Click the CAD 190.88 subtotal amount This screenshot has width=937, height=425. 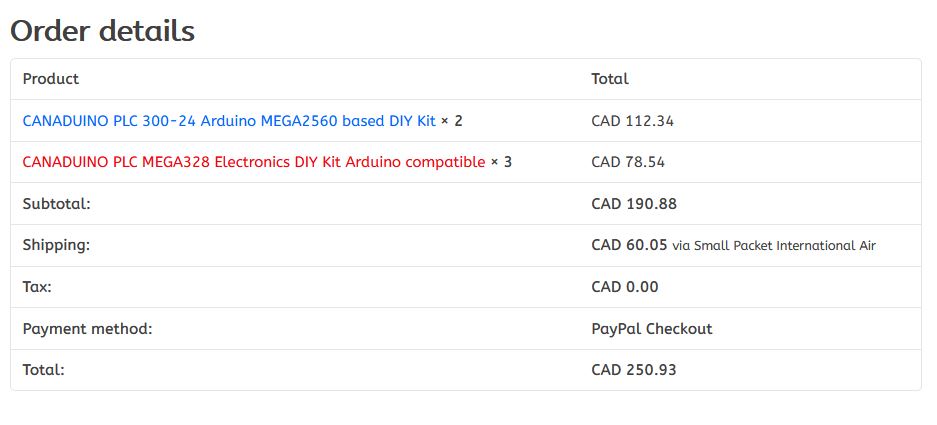click(634, 204)
